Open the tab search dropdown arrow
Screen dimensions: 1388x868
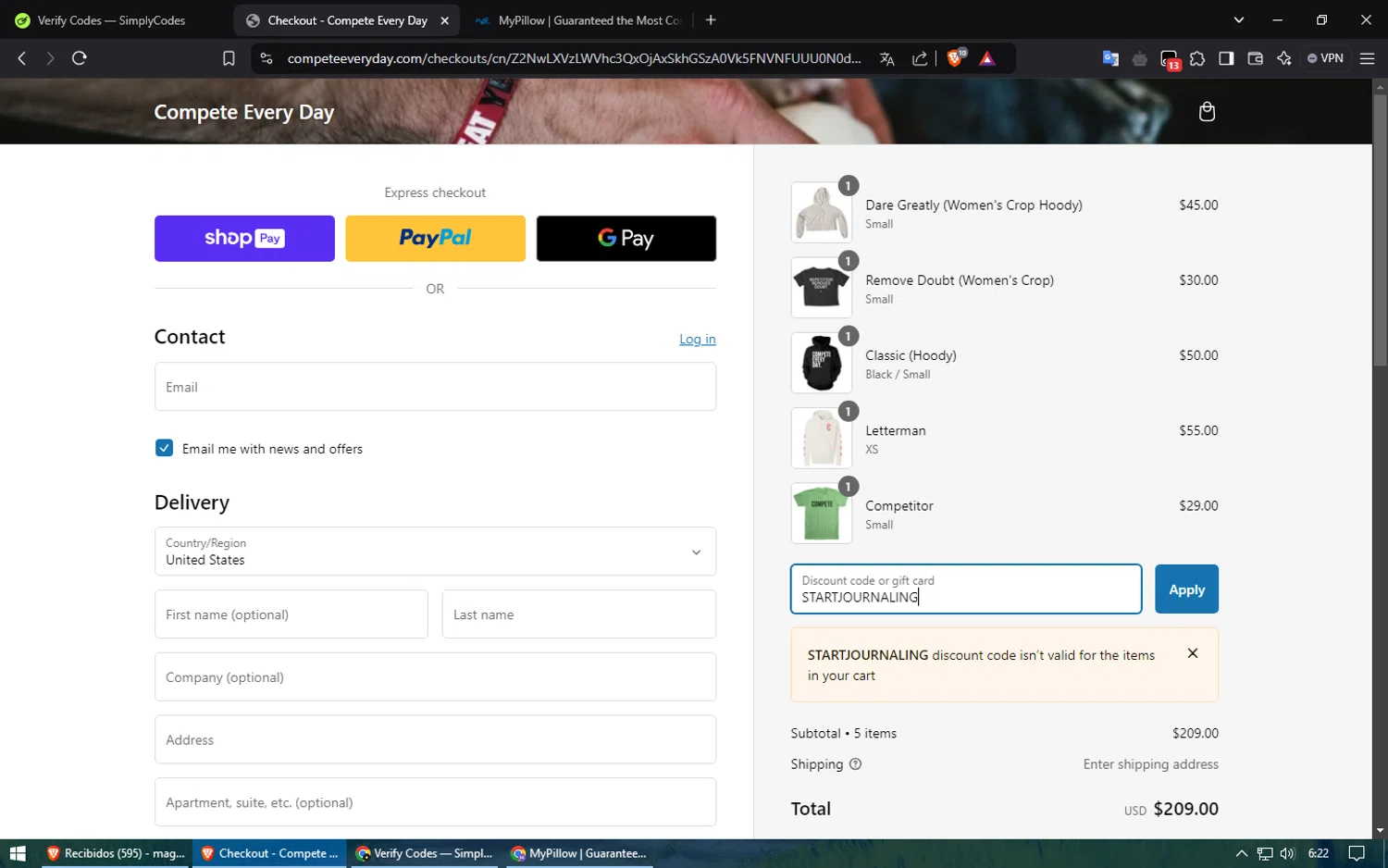(x=1239, y=20)
